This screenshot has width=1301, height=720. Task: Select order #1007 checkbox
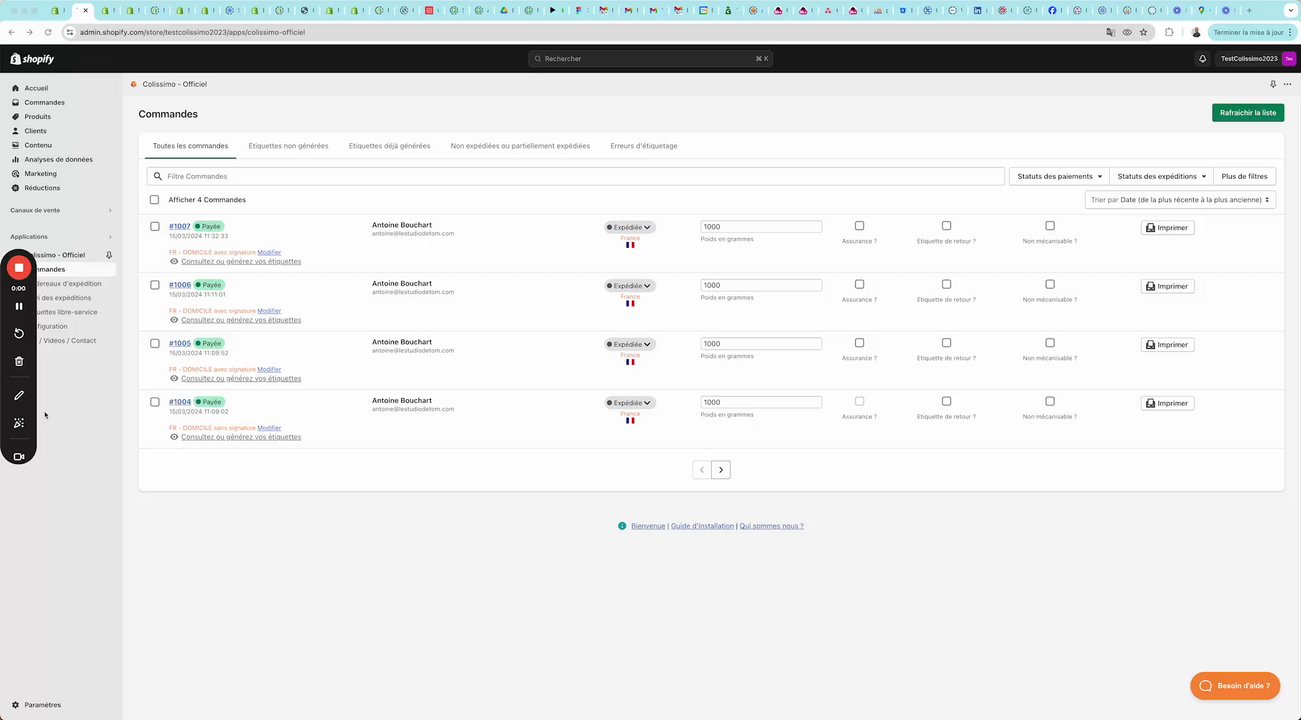tap(155, 227)
